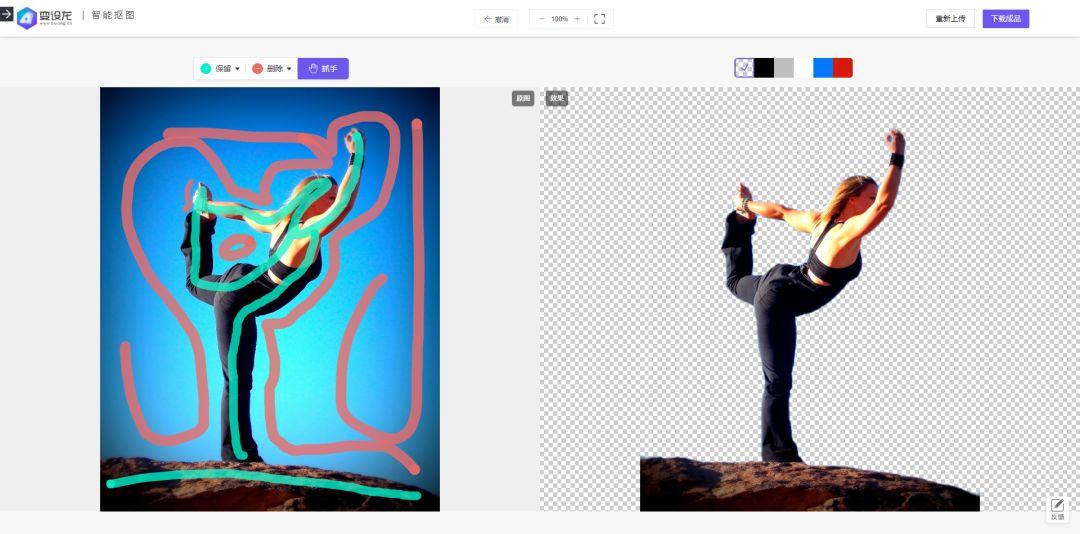Toggle fullscreen view icon

pos(599,19)
